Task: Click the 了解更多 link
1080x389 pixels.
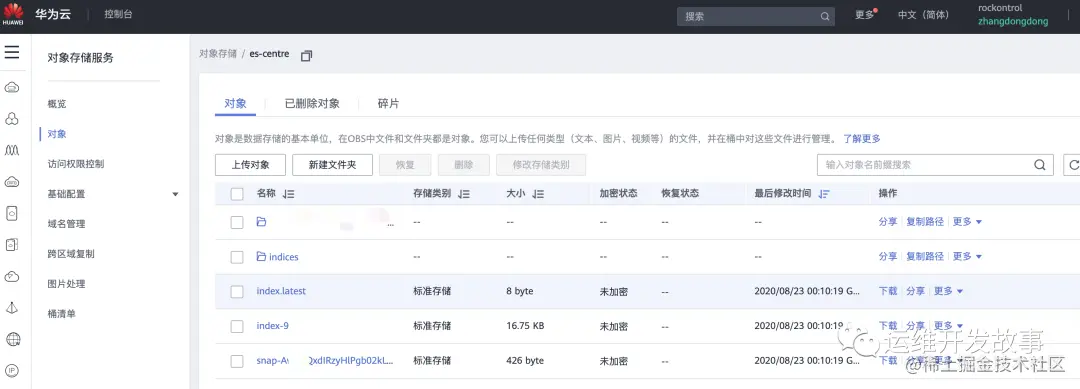Action: [862, 138]
